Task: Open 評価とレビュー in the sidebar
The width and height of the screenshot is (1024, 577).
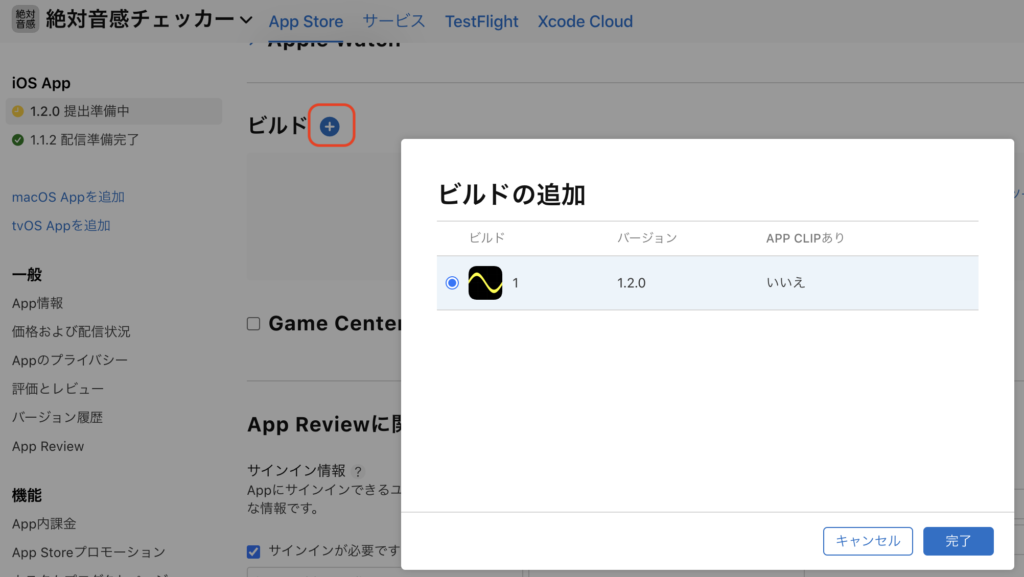Action: [57, 389]
